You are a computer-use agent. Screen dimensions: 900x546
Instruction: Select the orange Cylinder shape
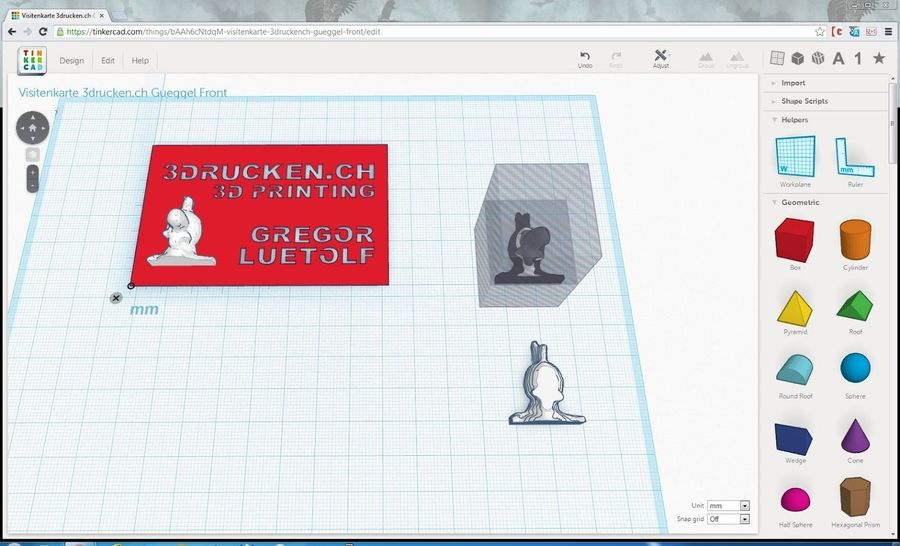coord(855,243)
